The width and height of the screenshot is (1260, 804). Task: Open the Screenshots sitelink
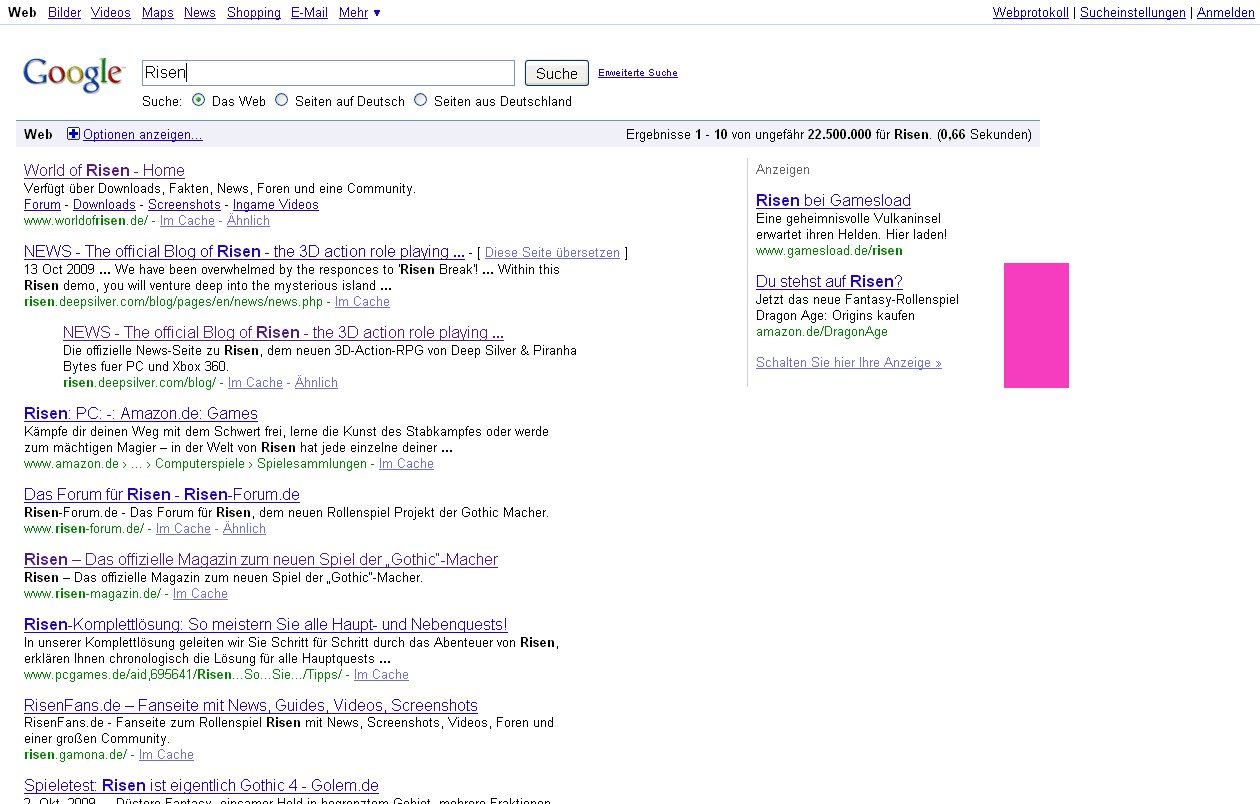tap(184, 204)
